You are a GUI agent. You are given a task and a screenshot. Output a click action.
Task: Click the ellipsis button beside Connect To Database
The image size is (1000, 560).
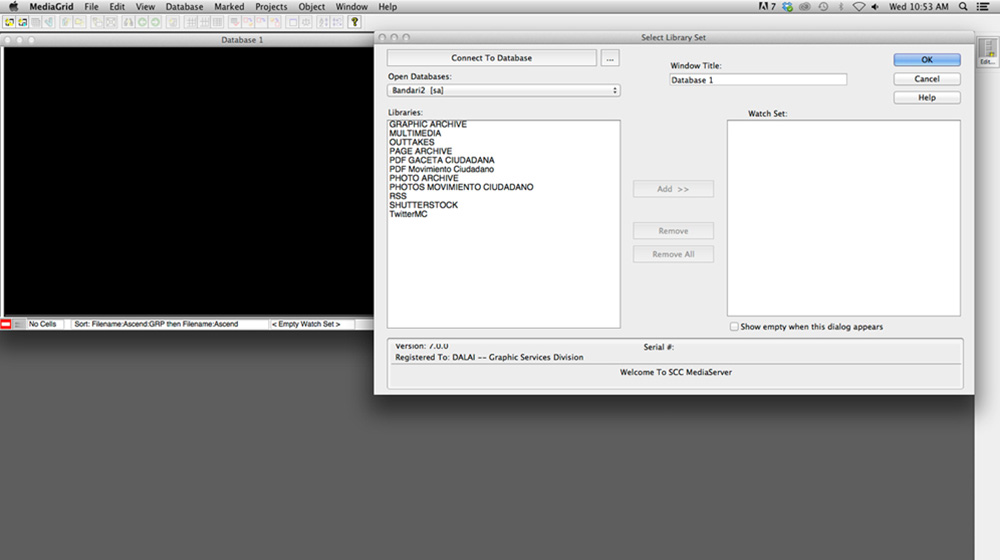pos(611,58)
